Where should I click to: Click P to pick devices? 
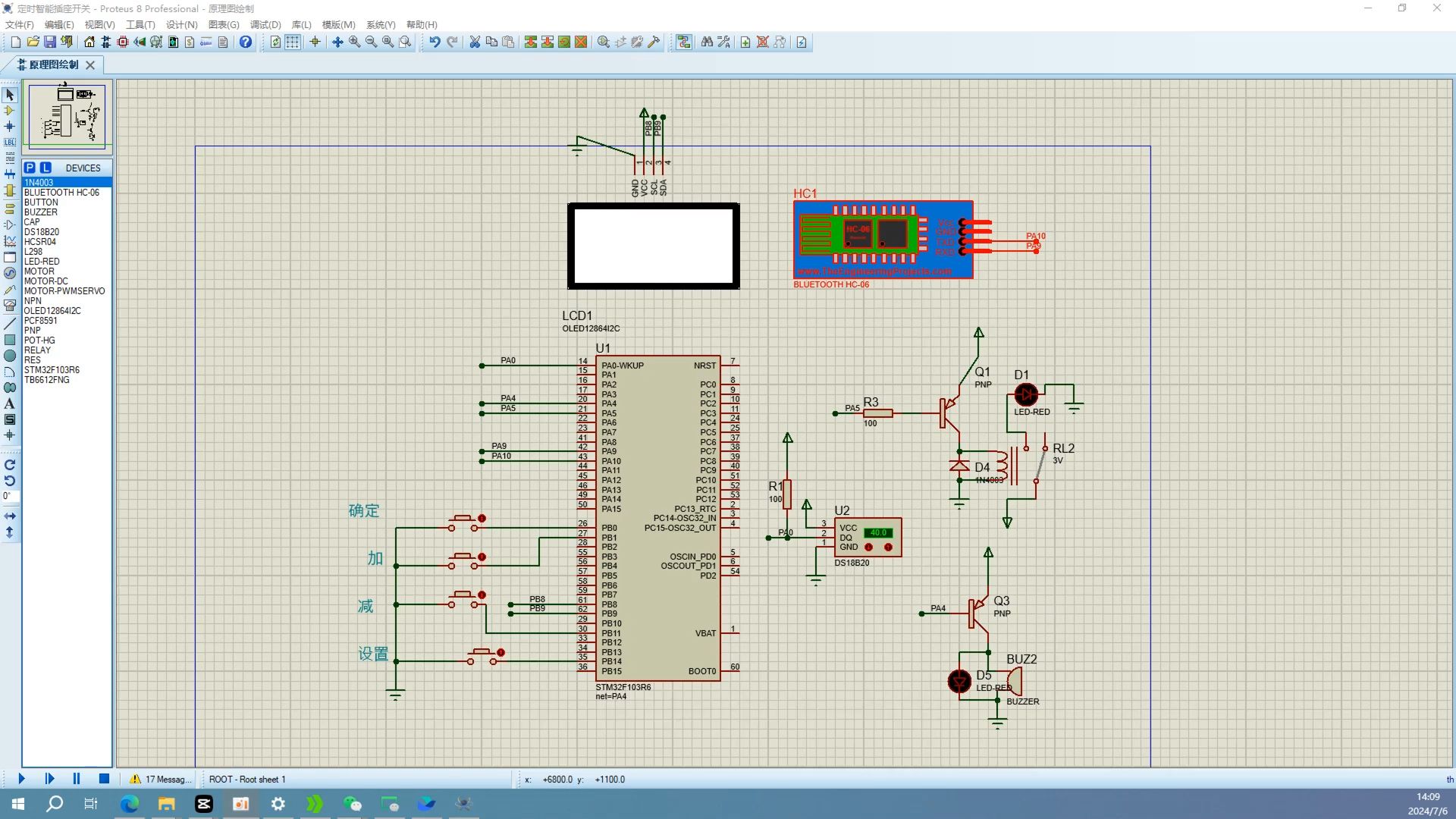pyautogui.click(x=30, y=168)
